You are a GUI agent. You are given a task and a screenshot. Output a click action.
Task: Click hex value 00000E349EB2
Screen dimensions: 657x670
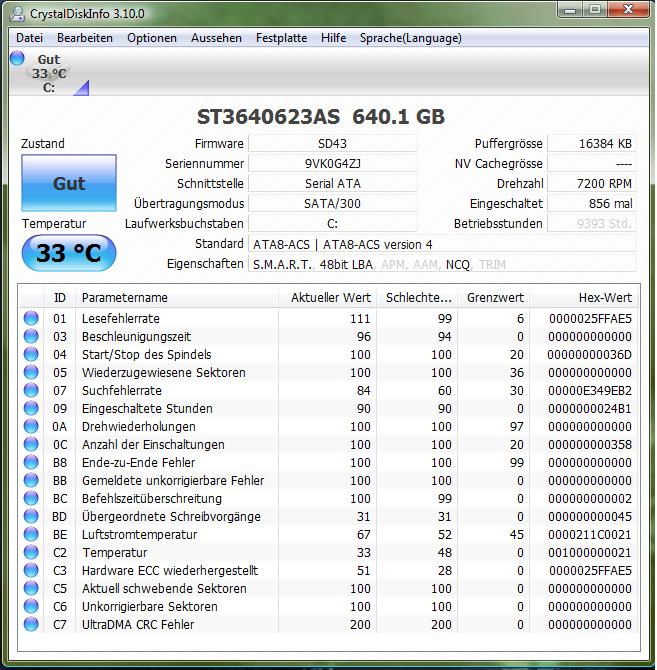pos(590,390)
